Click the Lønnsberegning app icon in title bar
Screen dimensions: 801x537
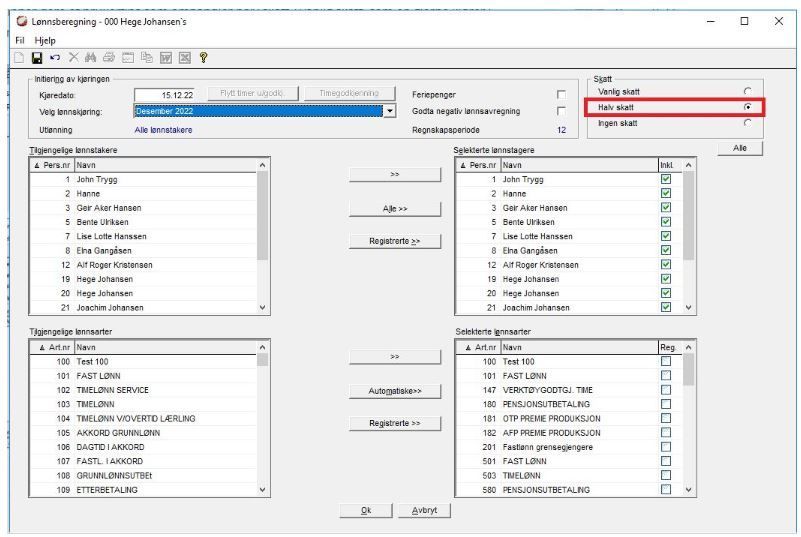tap(21, 21)
